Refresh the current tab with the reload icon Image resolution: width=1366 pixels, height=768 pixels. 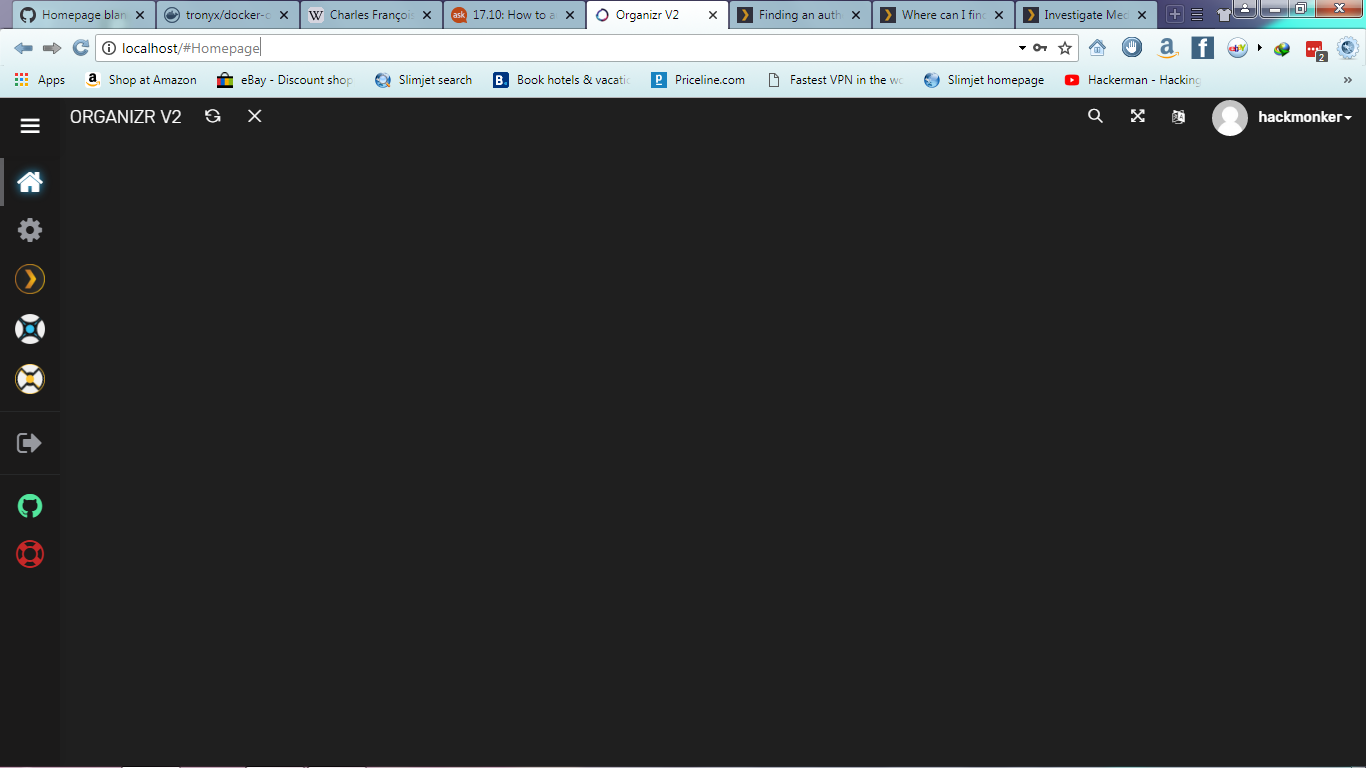tap(212, 116)
